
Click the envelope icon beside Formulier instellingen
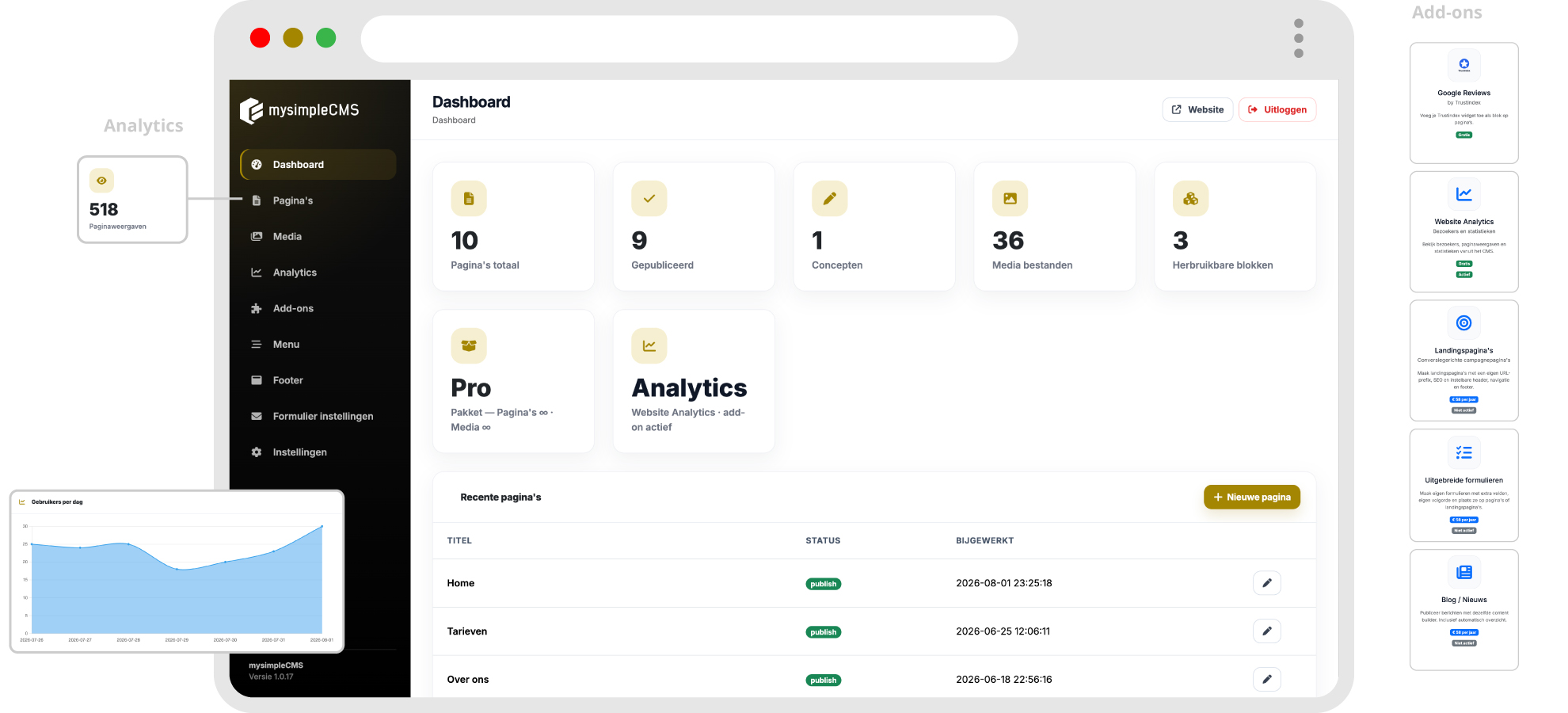257,416
